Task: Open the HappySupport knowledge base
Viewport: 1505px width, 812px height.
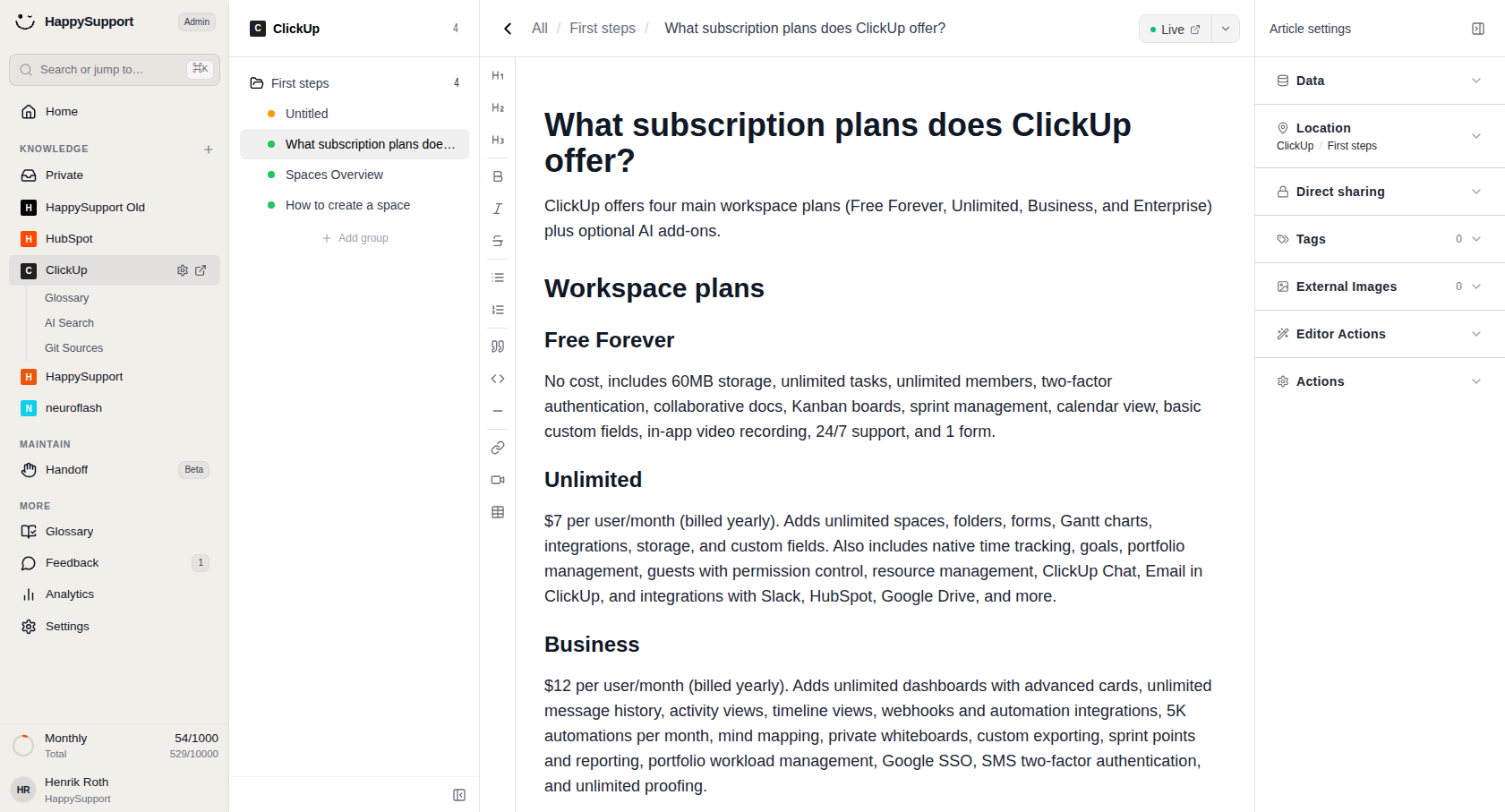Action: tap(115, 377)
